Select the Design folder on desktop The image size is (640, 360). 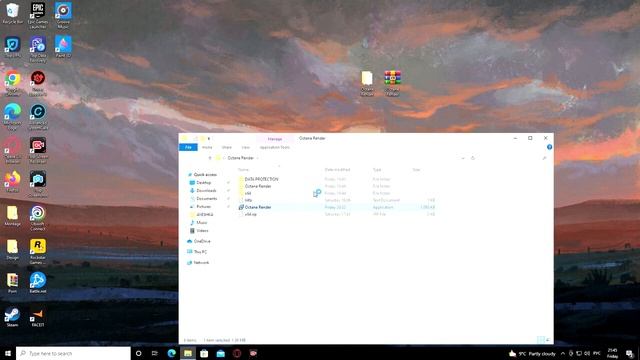pos(12,249)
